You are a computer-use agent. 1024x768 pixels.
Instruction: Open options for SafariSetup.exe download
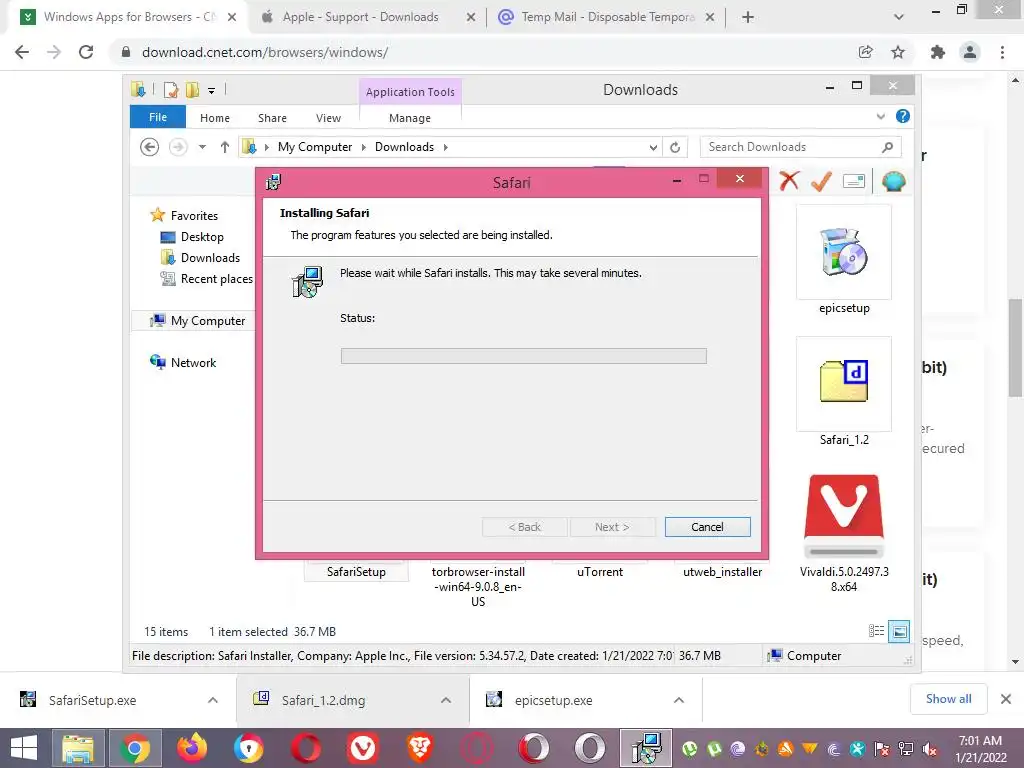pos(213,700)
